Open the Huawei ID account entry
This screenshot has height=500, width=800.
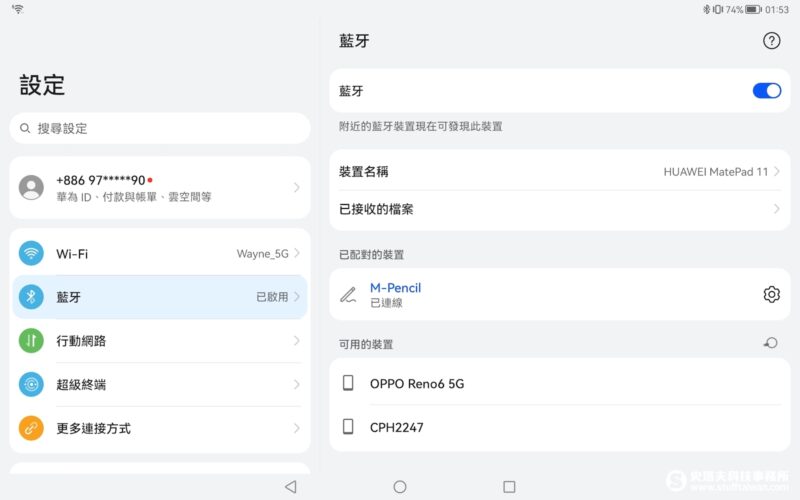[x=160, y=188]
